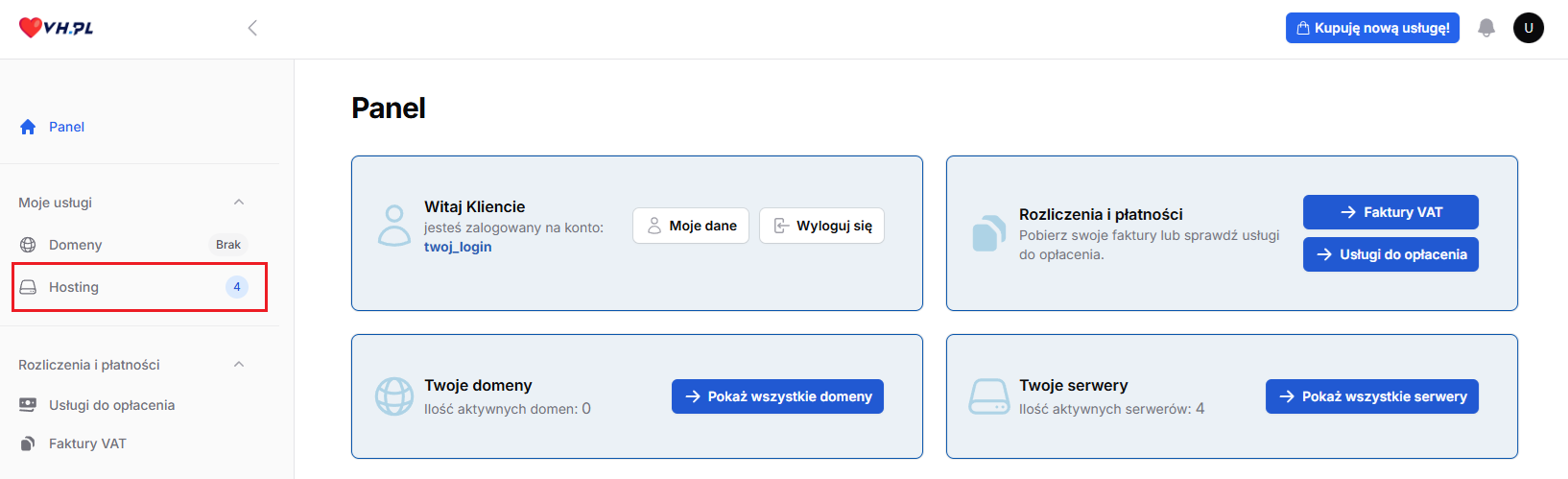Collapse the sidebar with the left chevron

pyautogui.click(x=252, y=28)
